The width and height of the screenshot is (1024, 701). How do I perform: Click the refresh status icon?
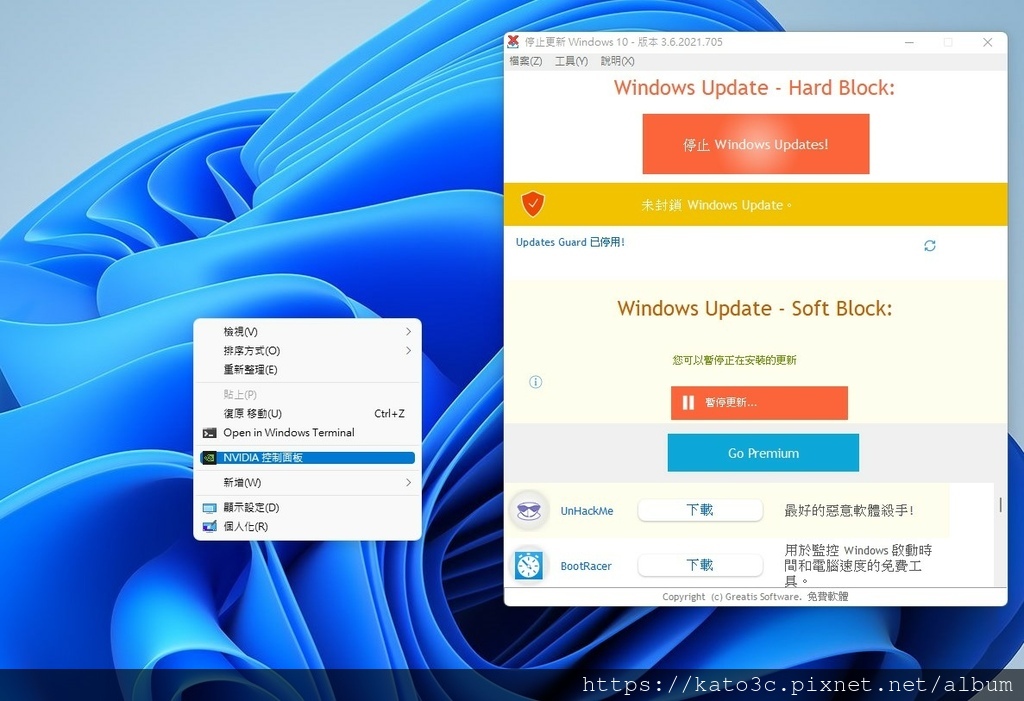point(930,246)
